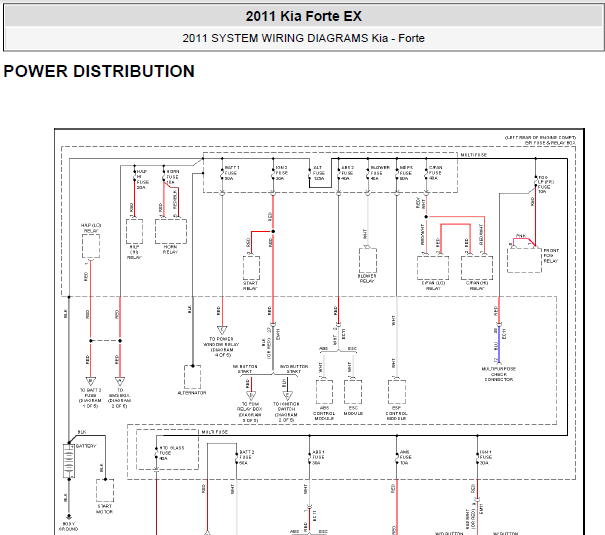Click the BATT 1 FUSE symbol
Viewport: 605px width, 535px height.
(222, 174)
